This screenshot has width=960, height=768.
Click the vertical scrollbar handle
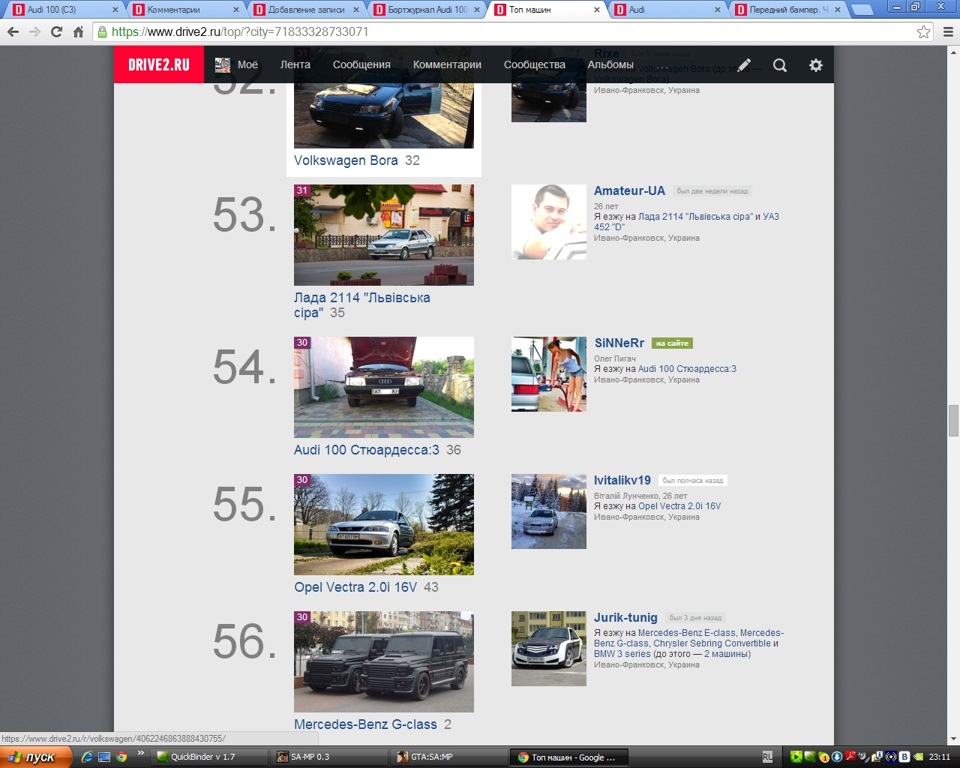pos(953,421)
